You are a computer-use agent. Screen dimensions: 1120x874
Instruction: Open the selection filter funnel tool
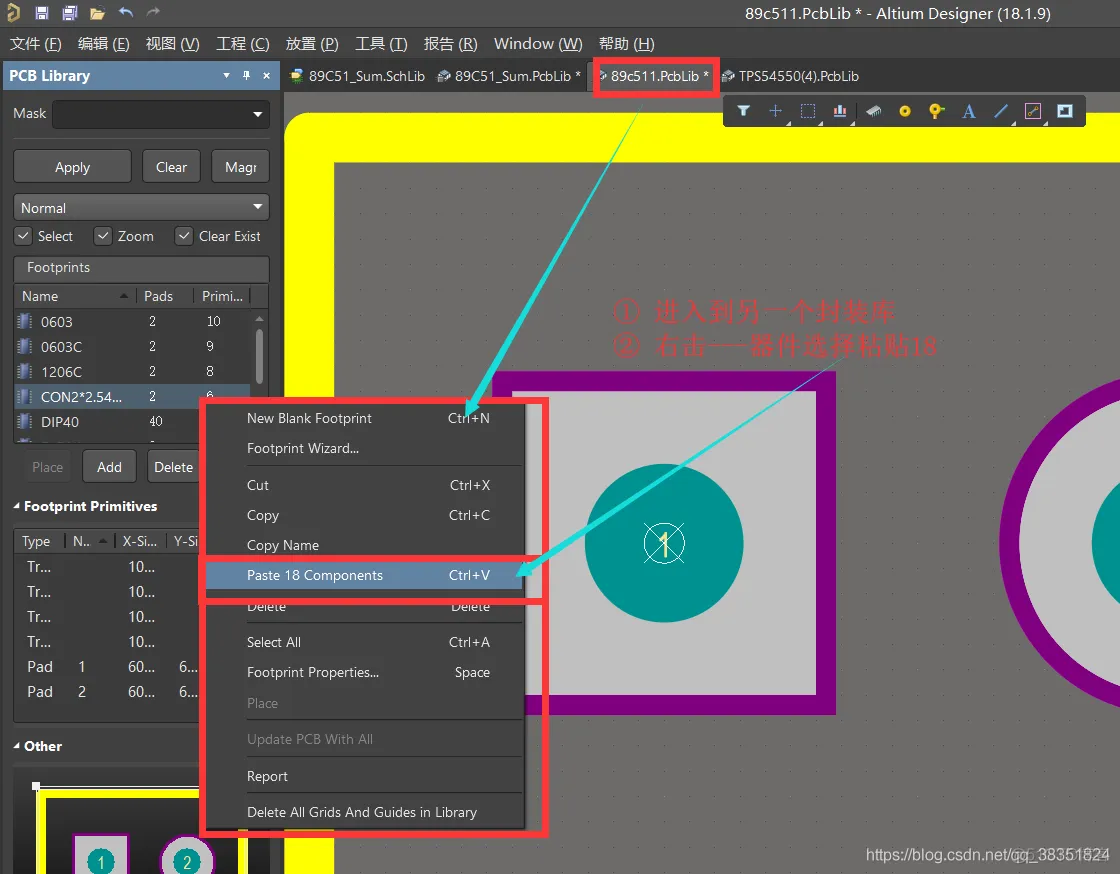click(x=744, y=111)
